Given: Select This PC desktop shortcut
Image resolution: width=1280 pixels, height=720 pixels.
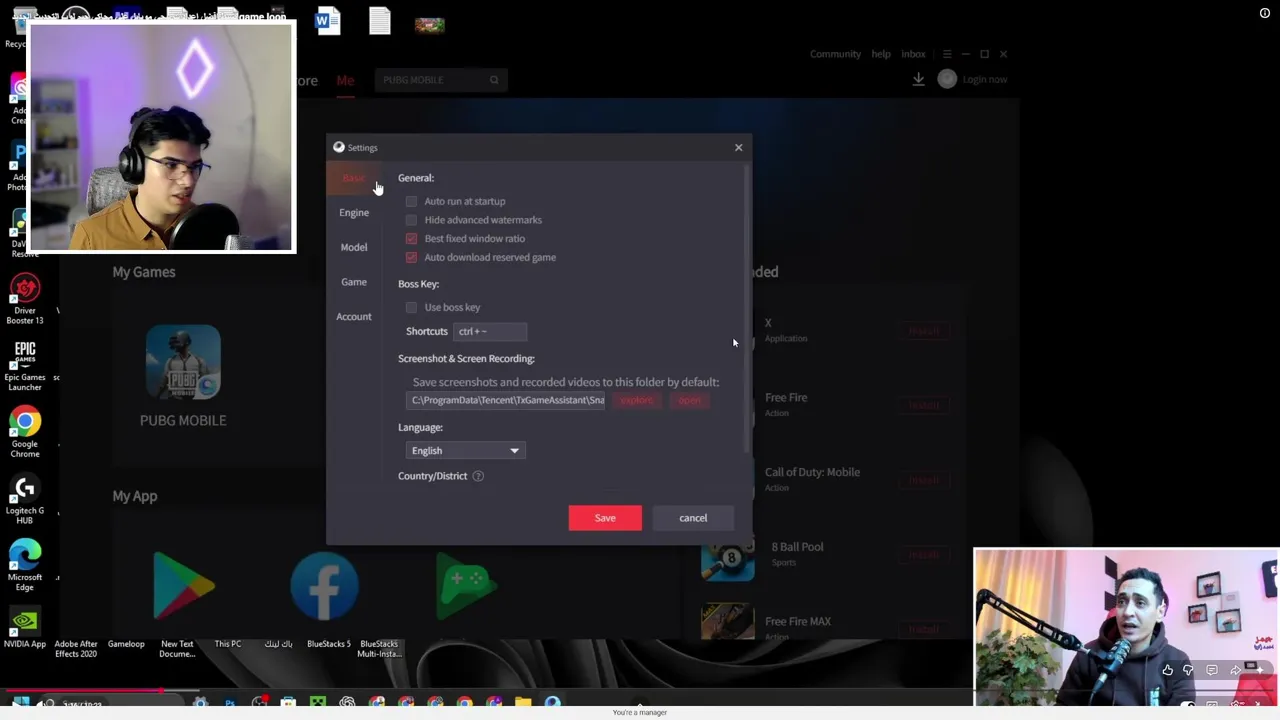Looking at the screenshot, I should tap(228, 644).
